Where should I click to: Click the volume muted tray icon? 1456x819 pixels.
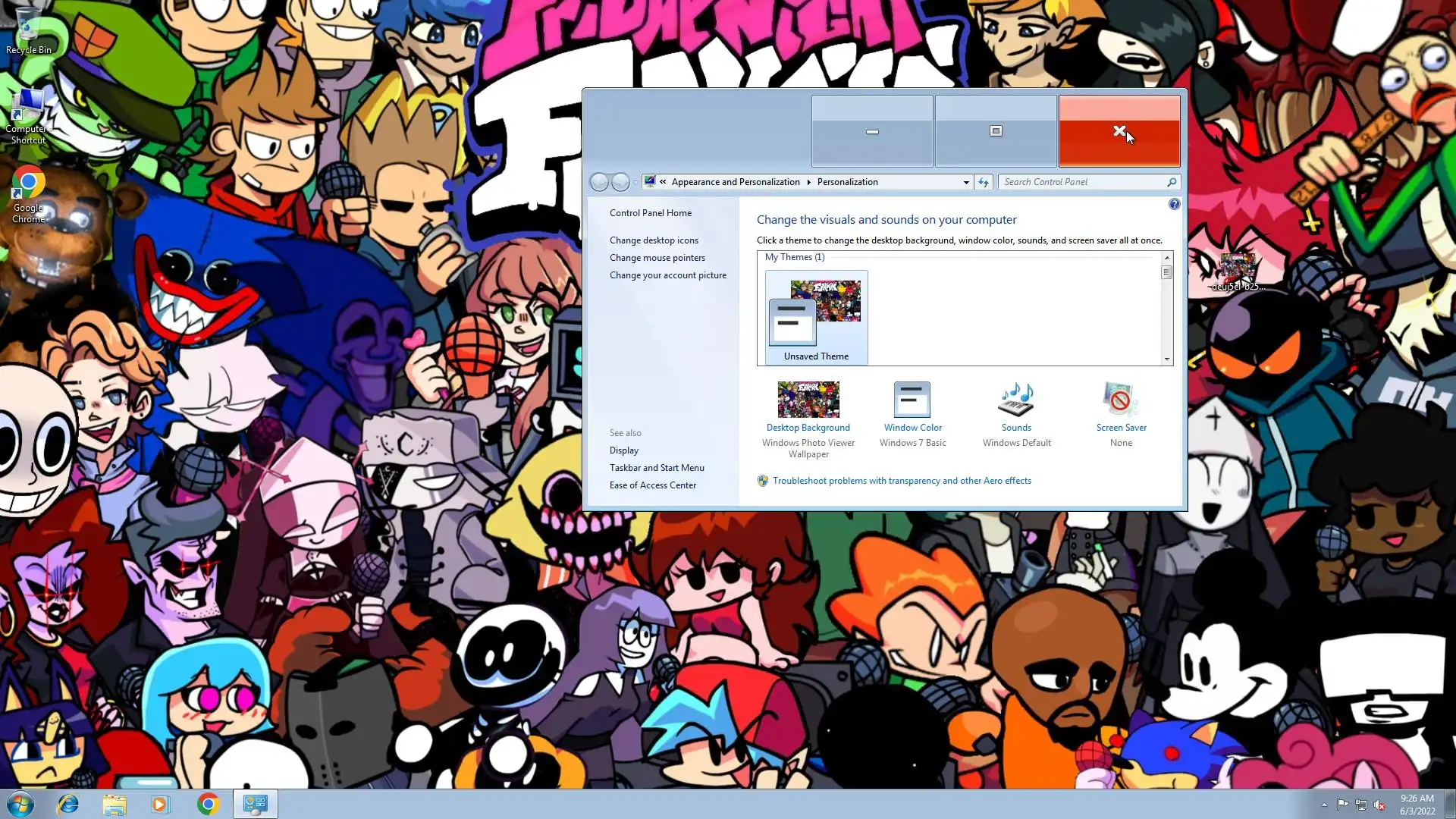pos(1379,805)
